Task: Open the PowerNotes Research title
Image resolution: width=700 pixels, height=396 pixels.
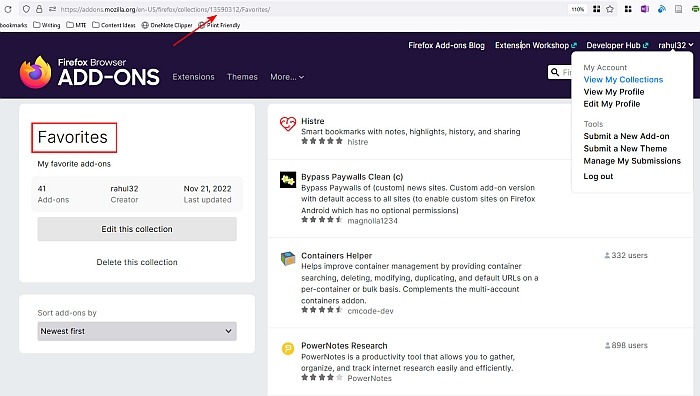Action: click(x=344, y=346)
